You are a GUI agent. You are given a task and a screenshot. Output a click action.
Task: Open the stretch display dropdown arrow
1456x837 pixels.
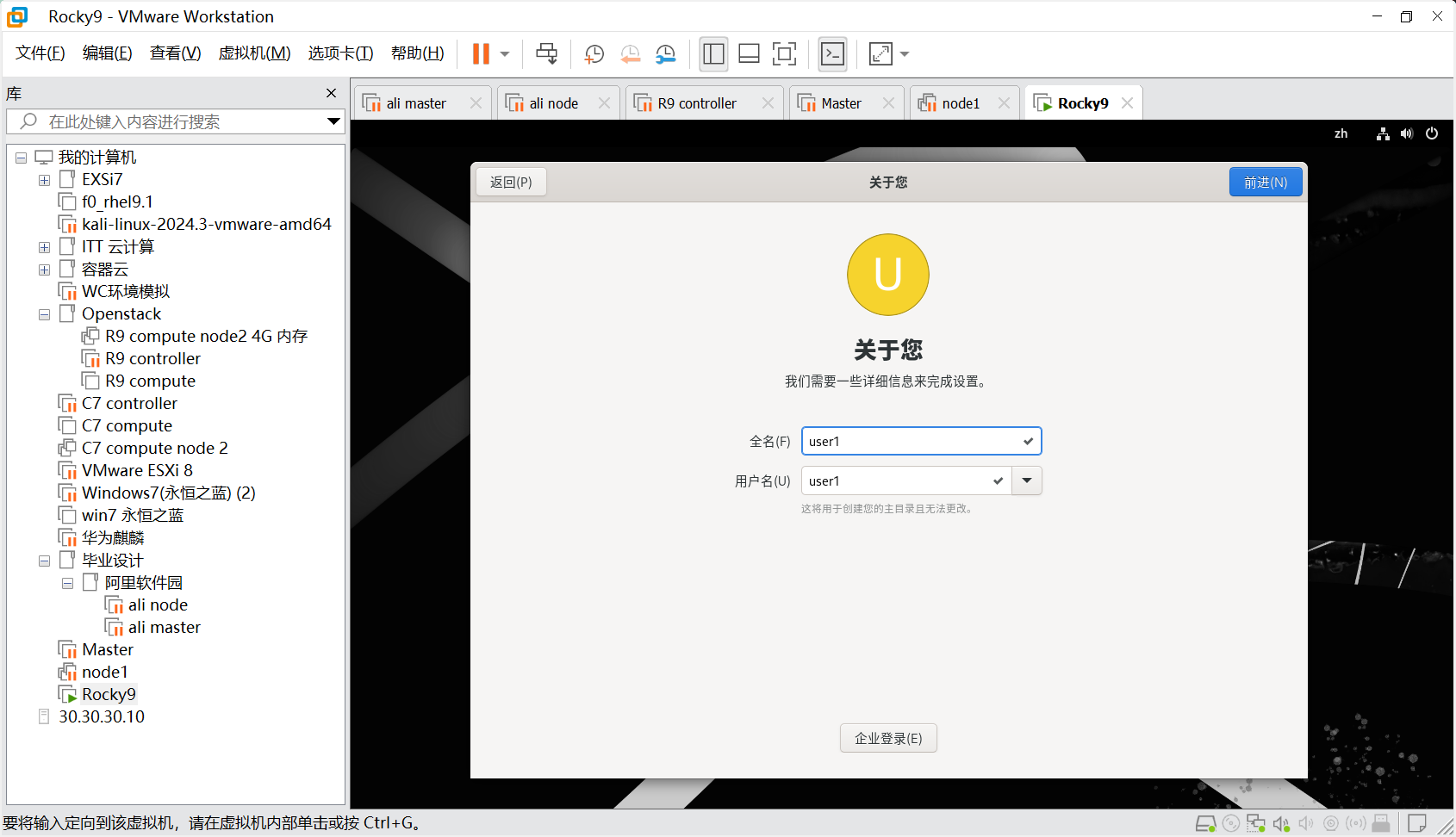(x=905, y=54)
